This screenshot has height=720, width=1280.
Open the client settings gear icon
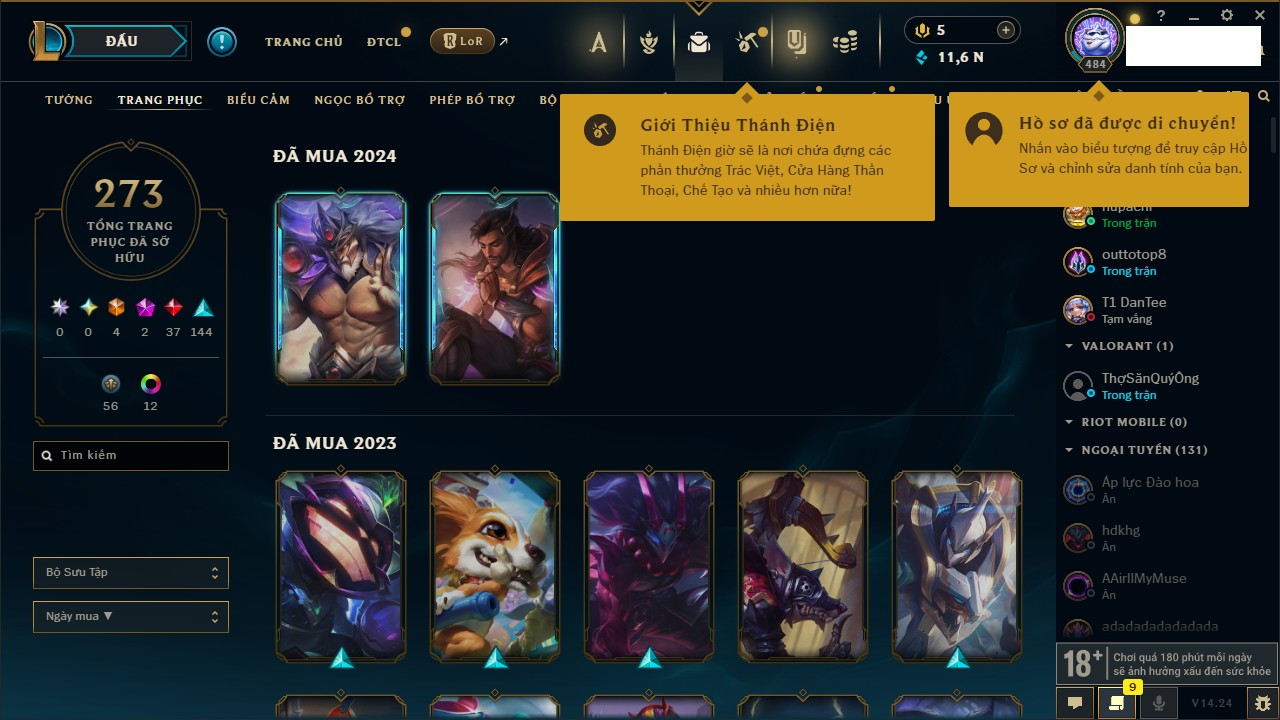[x=1227, y=15]
